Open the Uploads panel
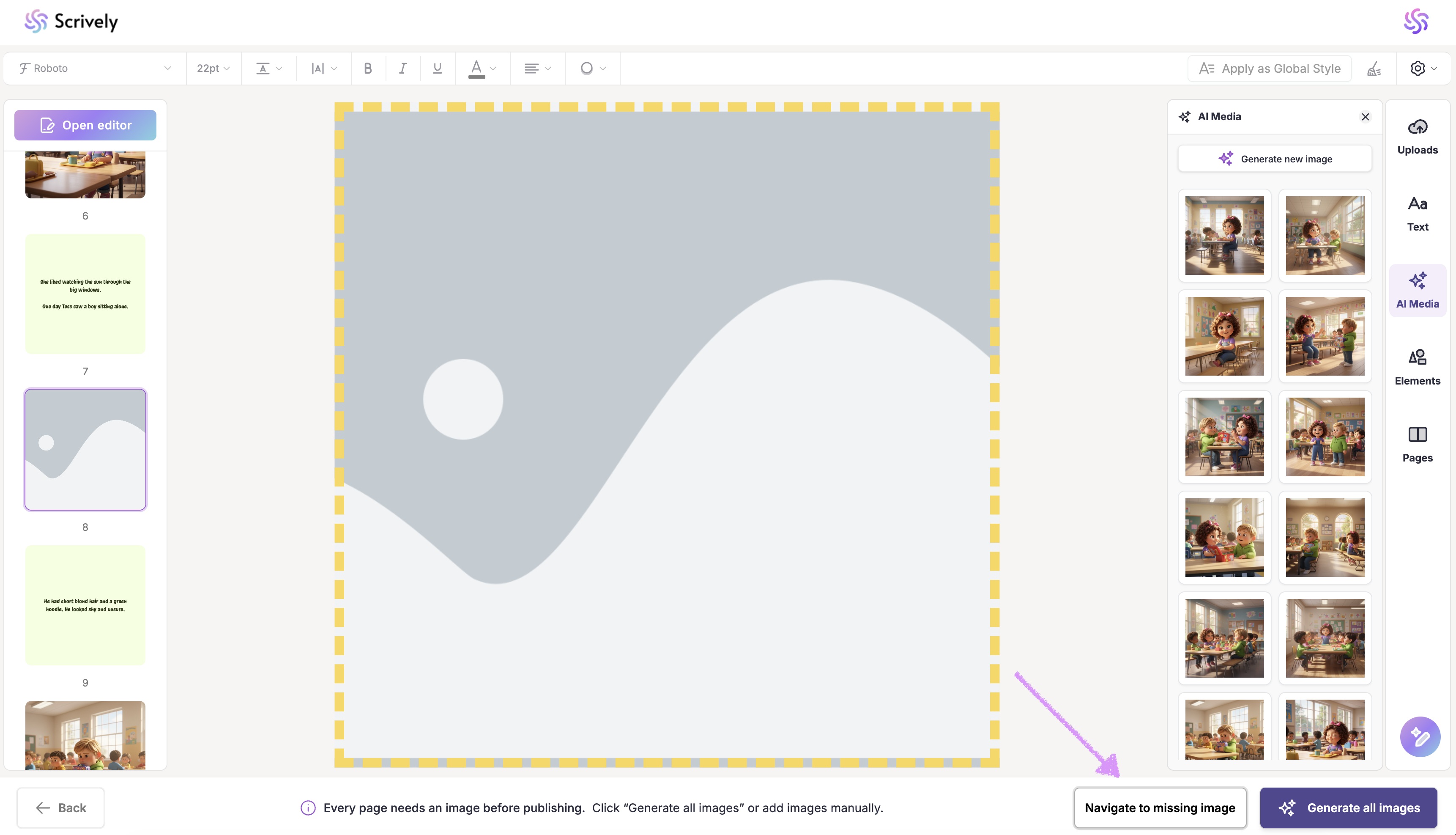 [x=1417, y=137]
